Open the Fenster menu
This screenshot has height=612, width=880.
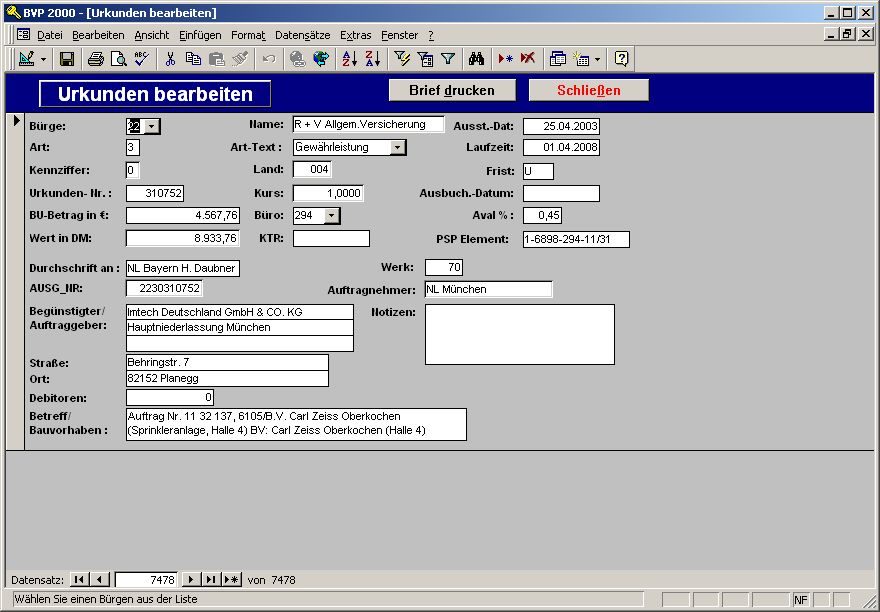point(399,35)
